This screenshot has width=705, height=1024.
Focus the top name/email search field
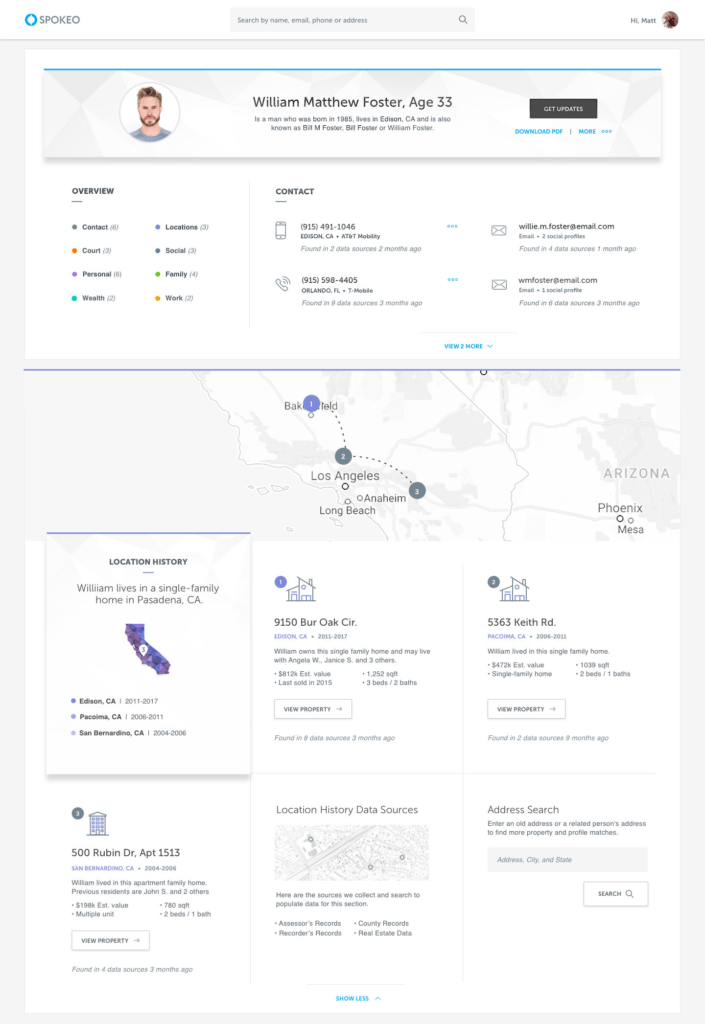[x=352, y=20]
